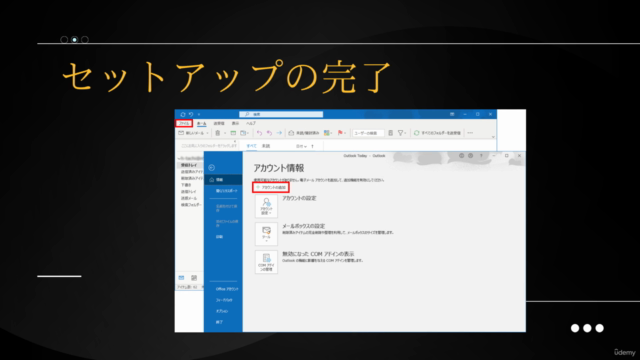The height and width of the screenshot is (360, 640).
Task: Open フィードバック in backstage menu
Action: click(224, 300)
